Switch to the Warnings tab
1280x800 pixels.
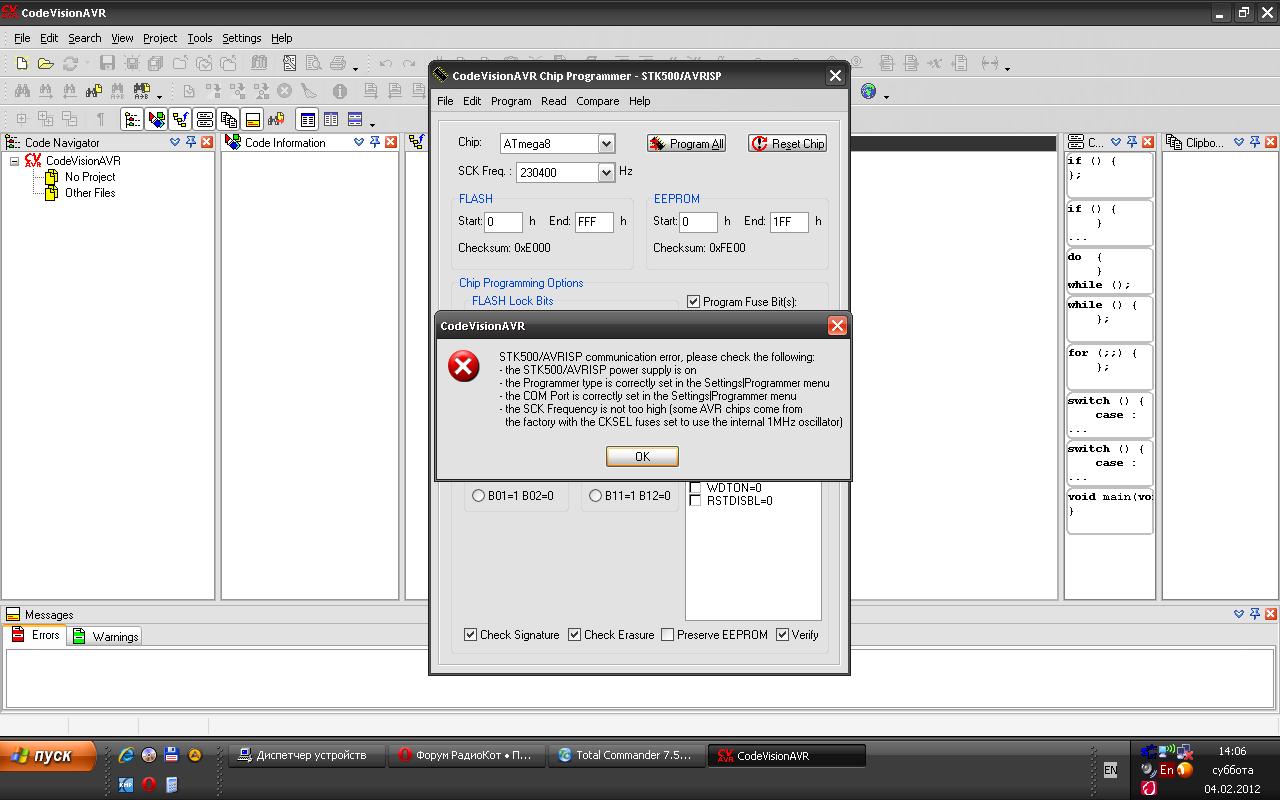[x=106, y=636]
